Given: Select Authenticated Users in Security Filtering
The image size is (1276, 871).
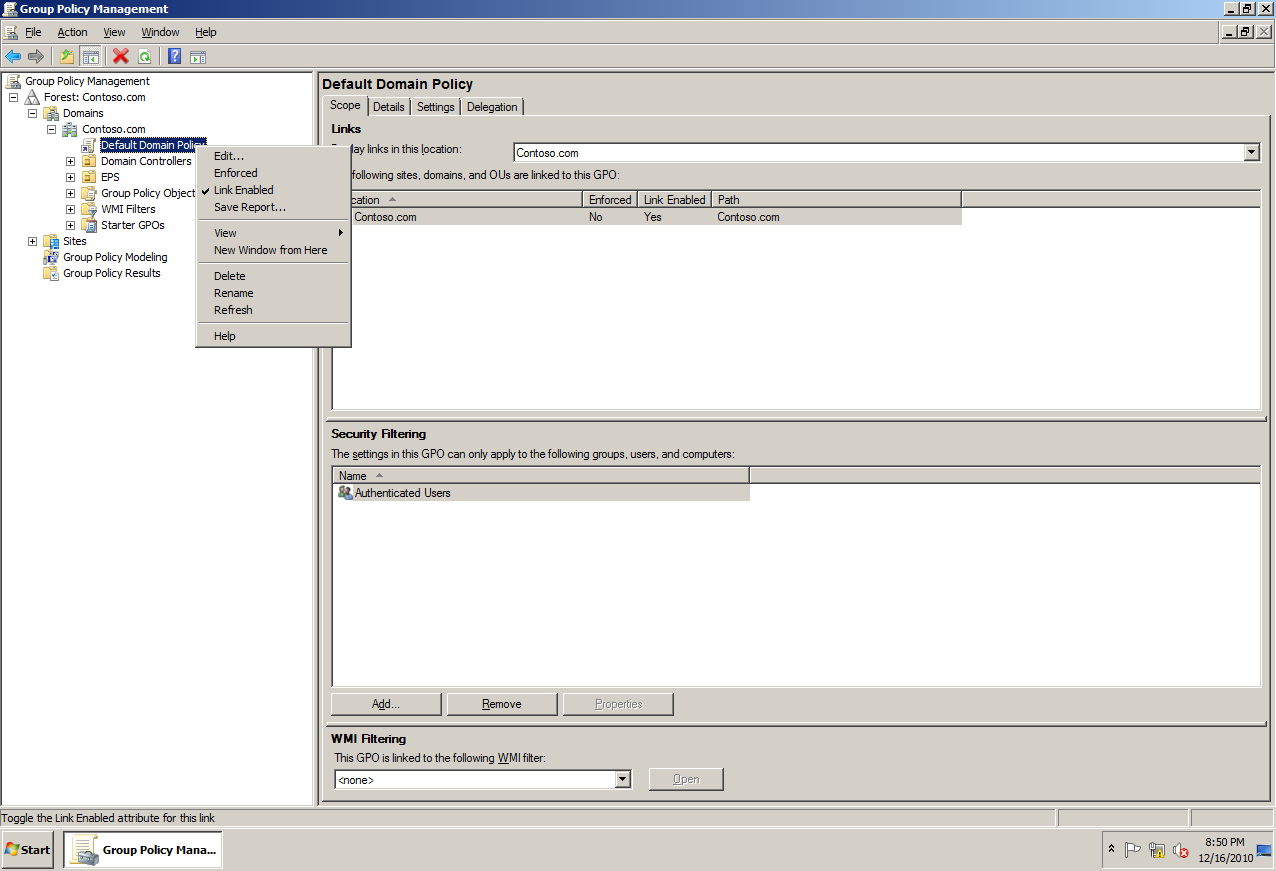Looking at the screenshot, I should coord(403,492).
